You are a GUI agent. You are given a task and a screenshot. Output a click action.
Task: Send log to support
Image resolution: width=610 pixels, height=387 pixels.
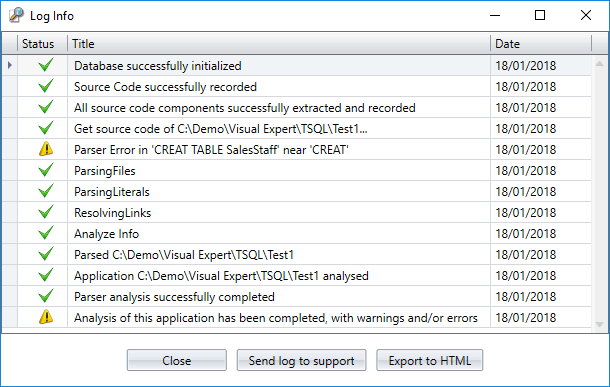coord(301,360)
